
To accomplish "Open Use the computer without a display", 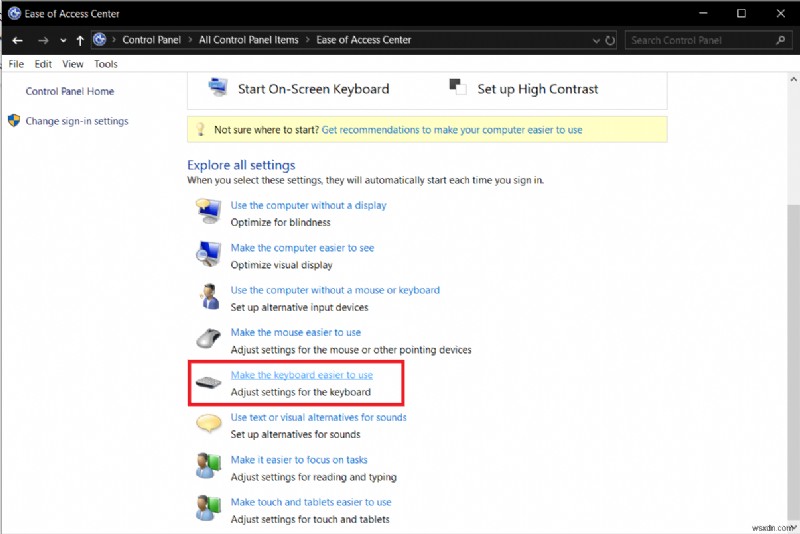I will coord(308,205).
